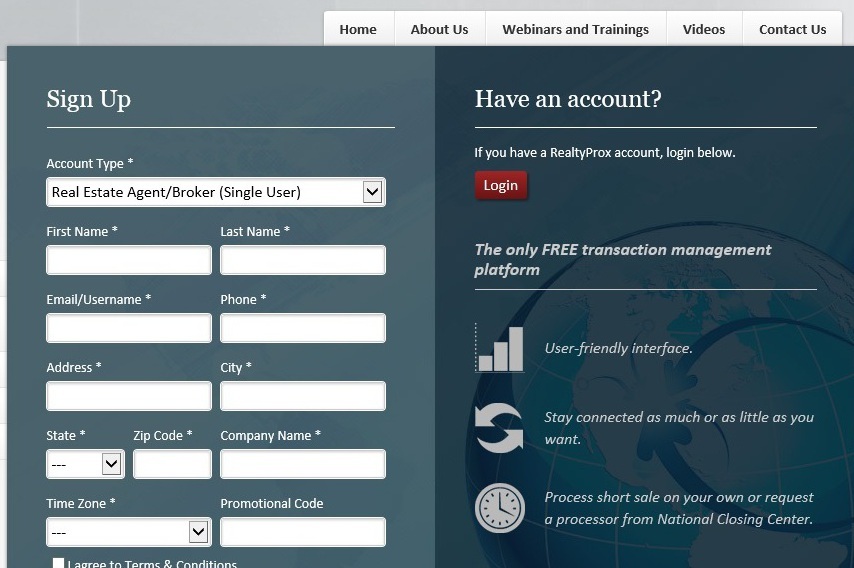Click 'User-friendly interface.' text
The width and height of the screenshot is (854, 568).
click(619, 349)
